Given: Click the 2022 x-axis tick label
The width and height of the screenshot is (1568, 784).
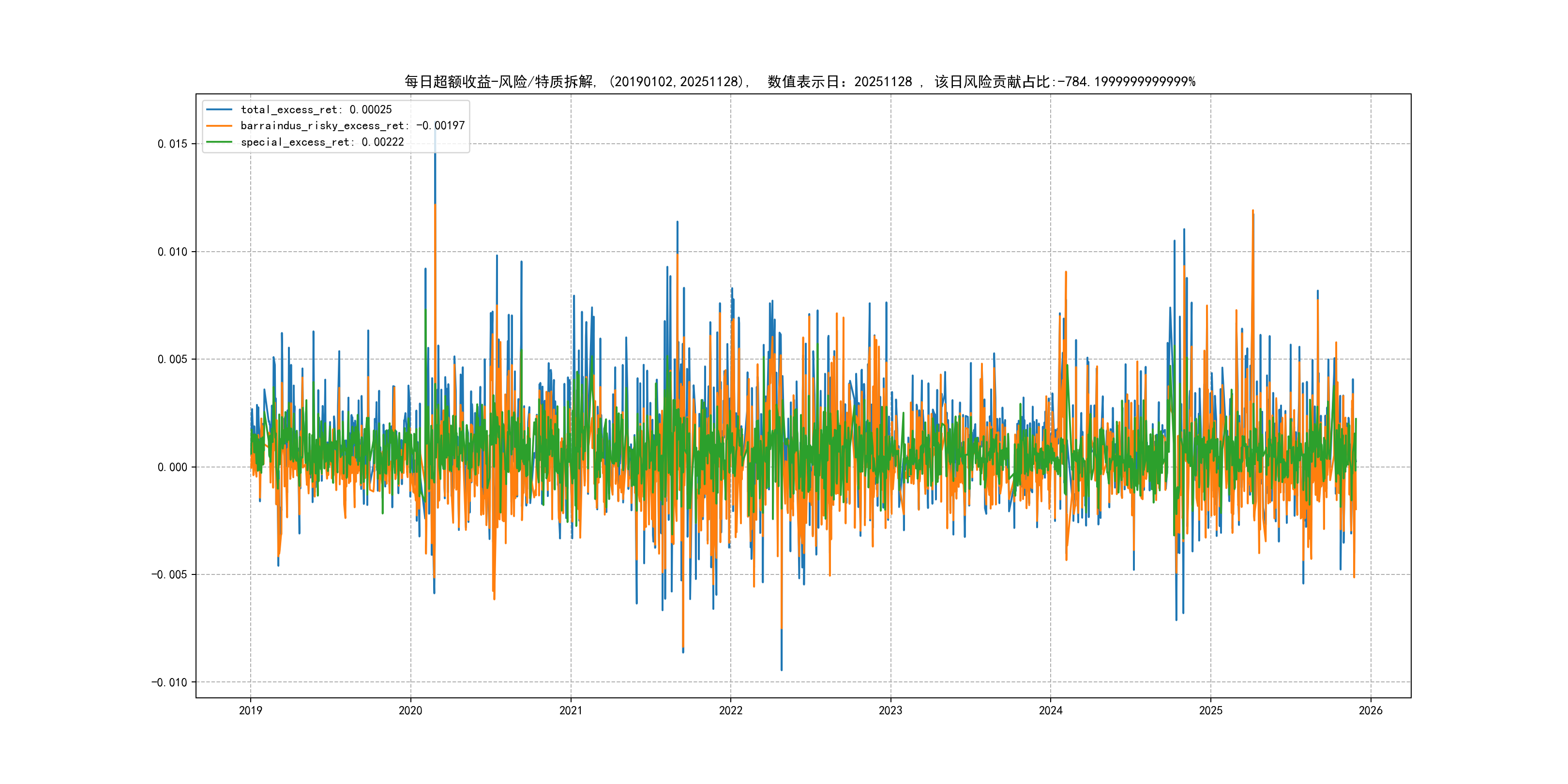Looking at the screenshot, I should tap(730, 710).
